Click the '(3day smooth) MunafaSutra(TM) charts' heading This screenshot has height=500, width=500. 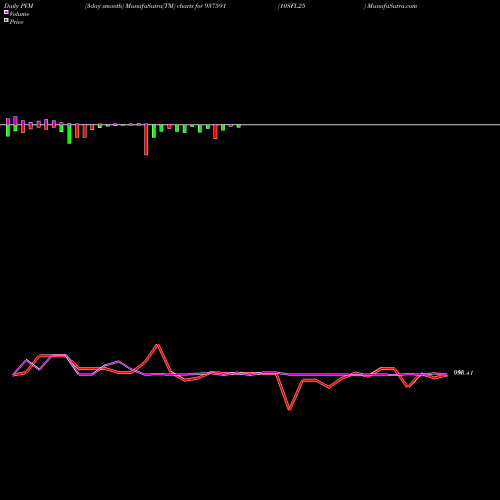coord(139,6)
